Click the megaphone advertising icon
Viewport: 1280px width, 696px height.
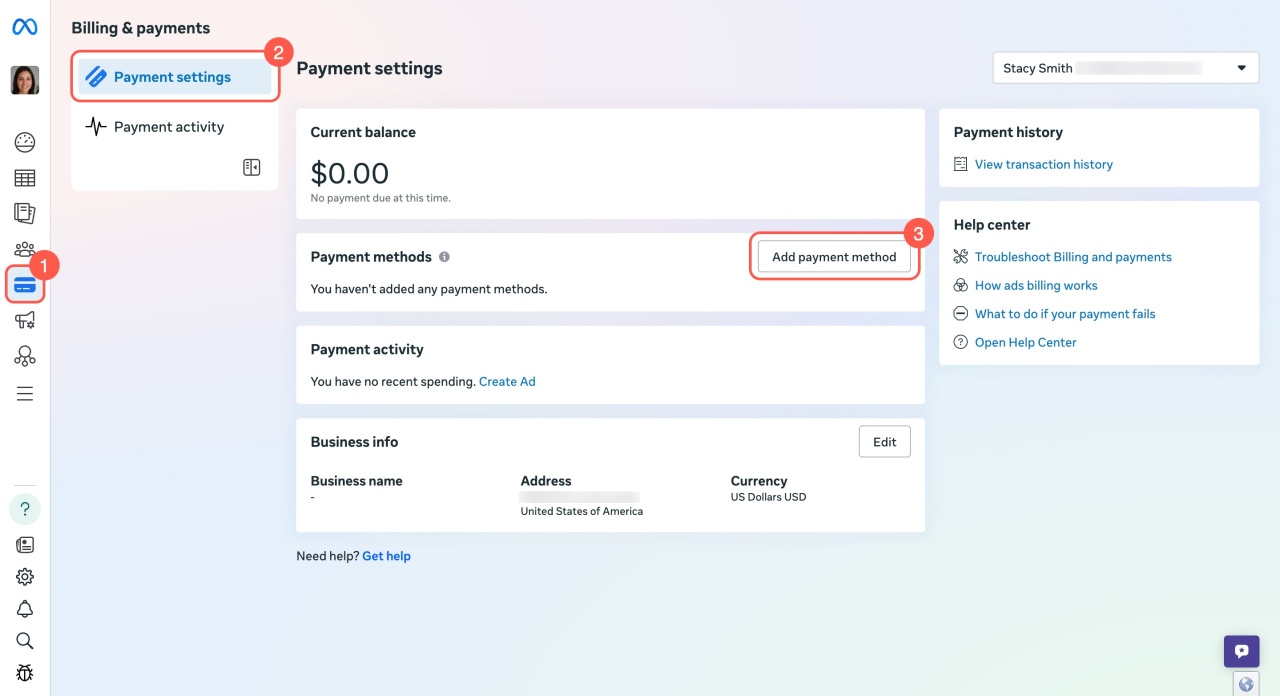coord(25,320)
